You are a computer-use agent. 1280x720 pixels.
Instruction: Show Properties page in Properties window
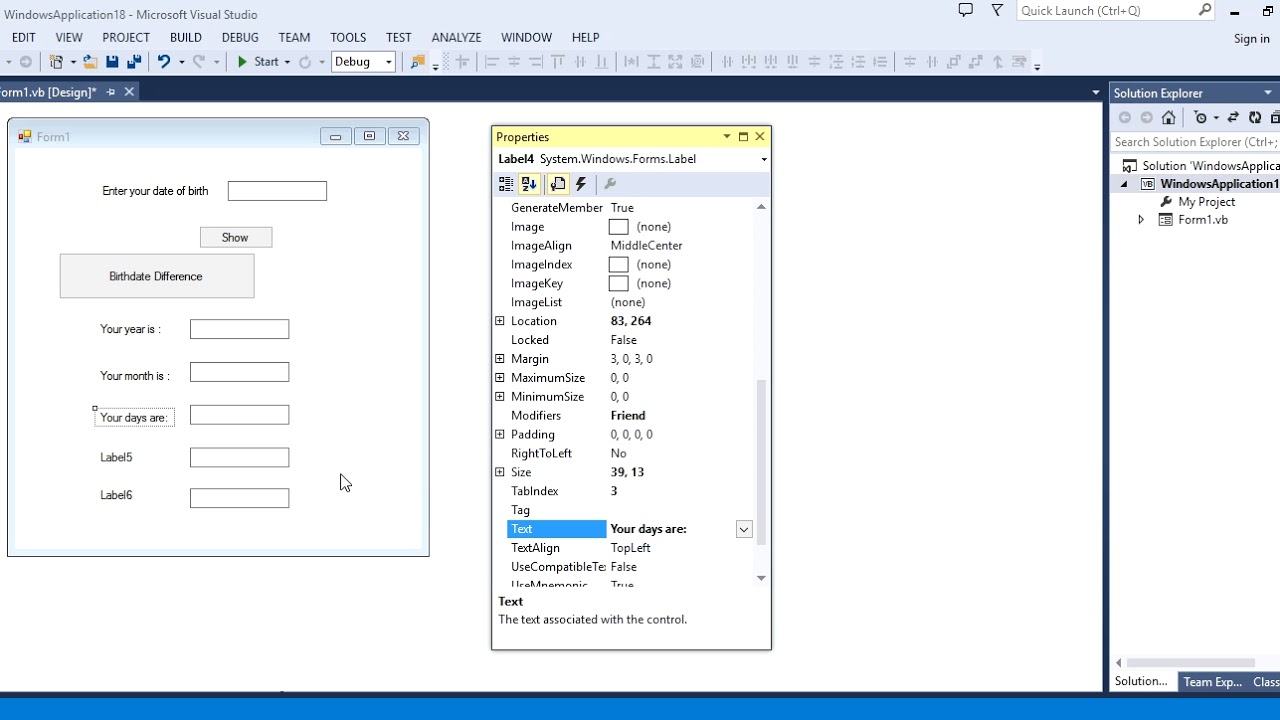tap(557, 184)
